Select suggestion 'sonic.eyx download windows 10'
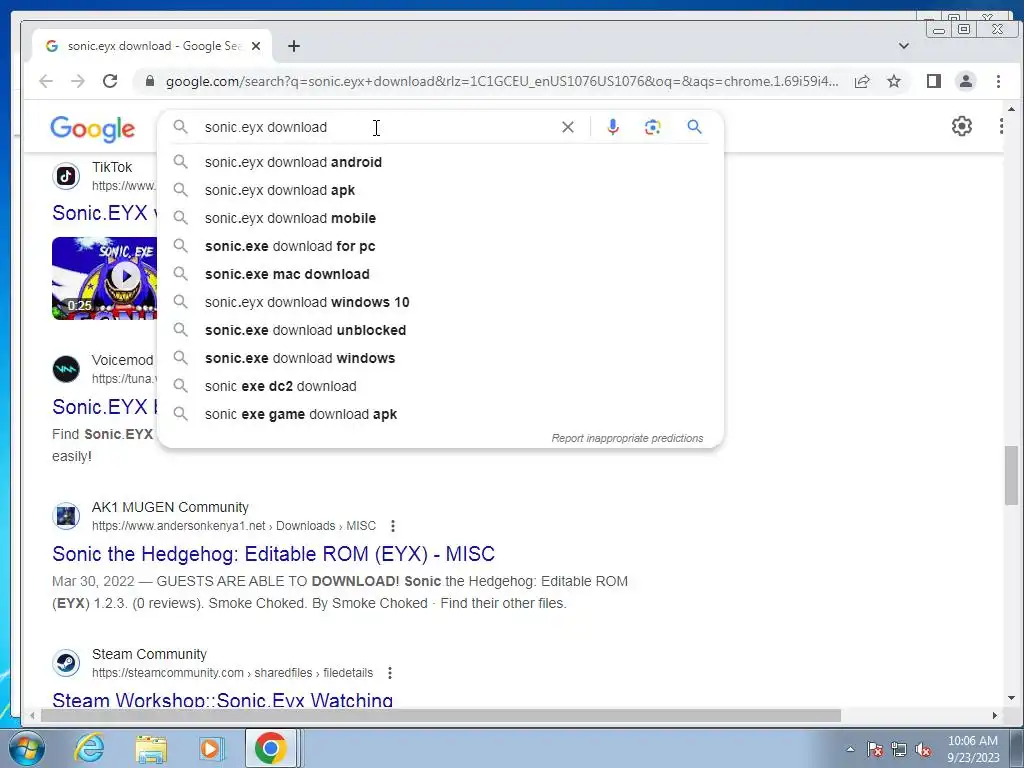The width and height of the screenshot is (1024, 768). click(440, 302)
